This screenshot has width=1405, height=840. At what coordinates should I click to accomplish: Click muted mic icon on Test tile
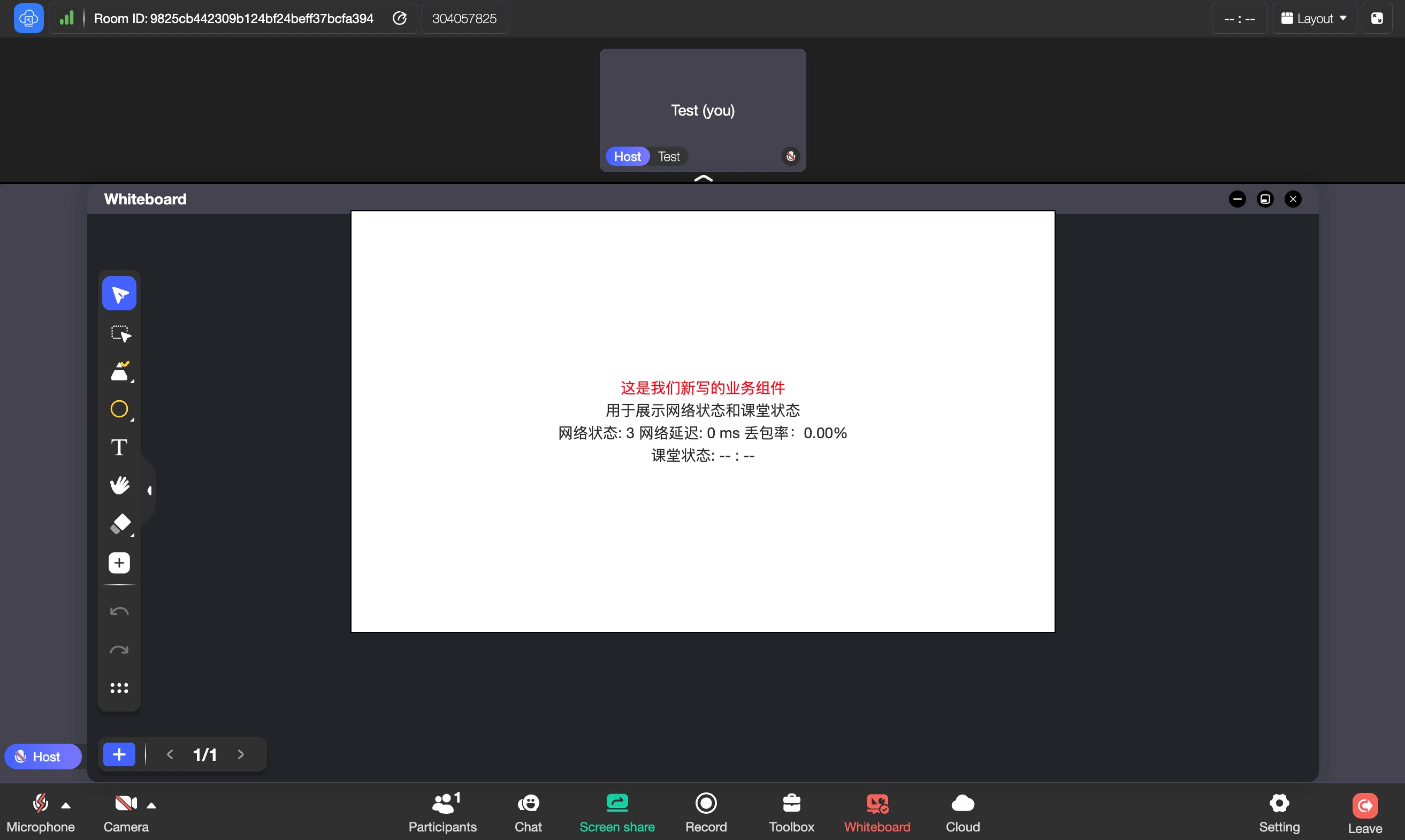791,156
